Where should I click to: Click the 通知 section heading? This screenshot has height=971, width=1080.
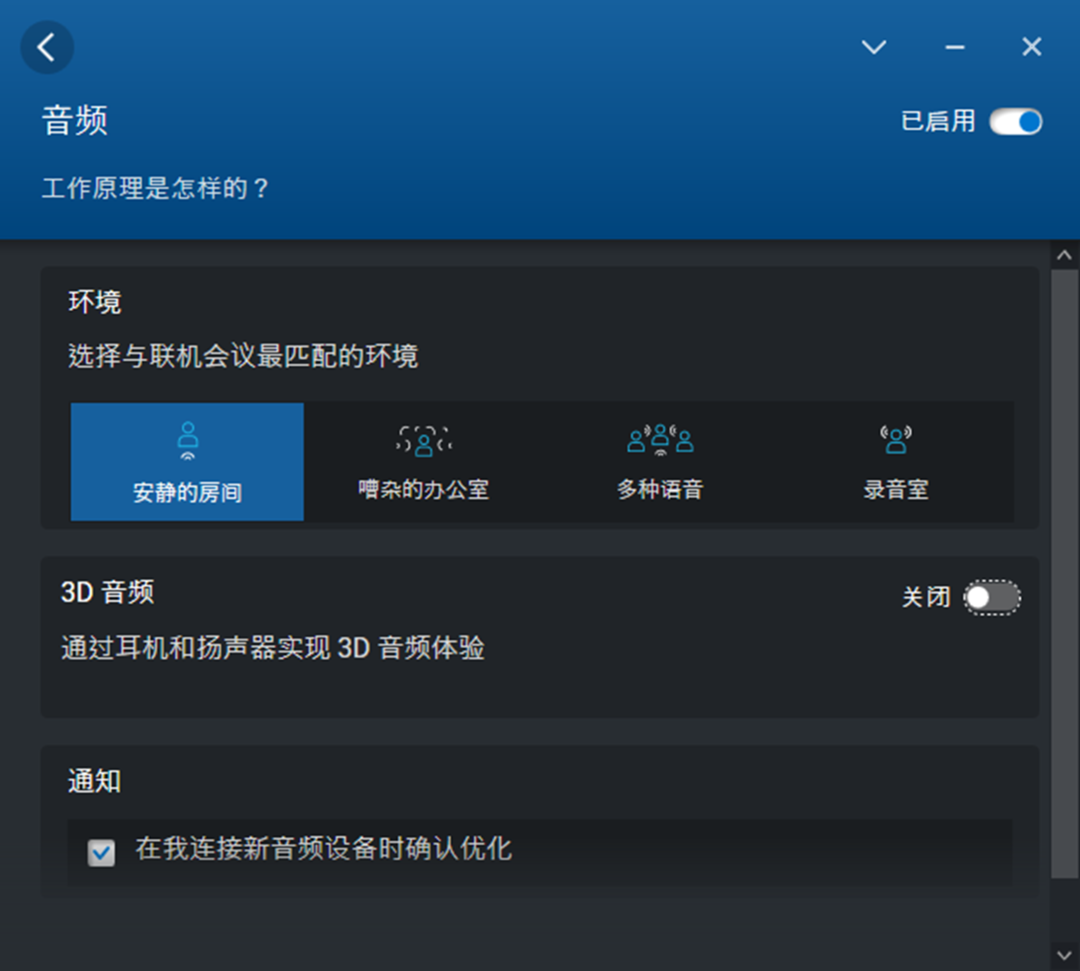[x=93, y=782]
